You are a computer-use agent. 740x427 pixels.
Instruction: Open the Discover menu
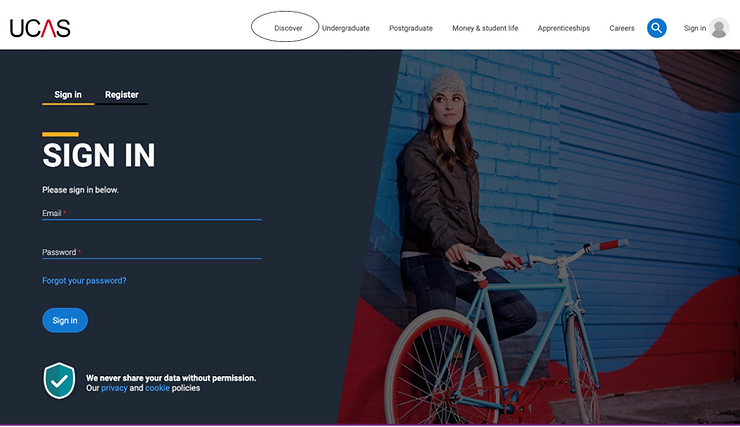point(288,28)
